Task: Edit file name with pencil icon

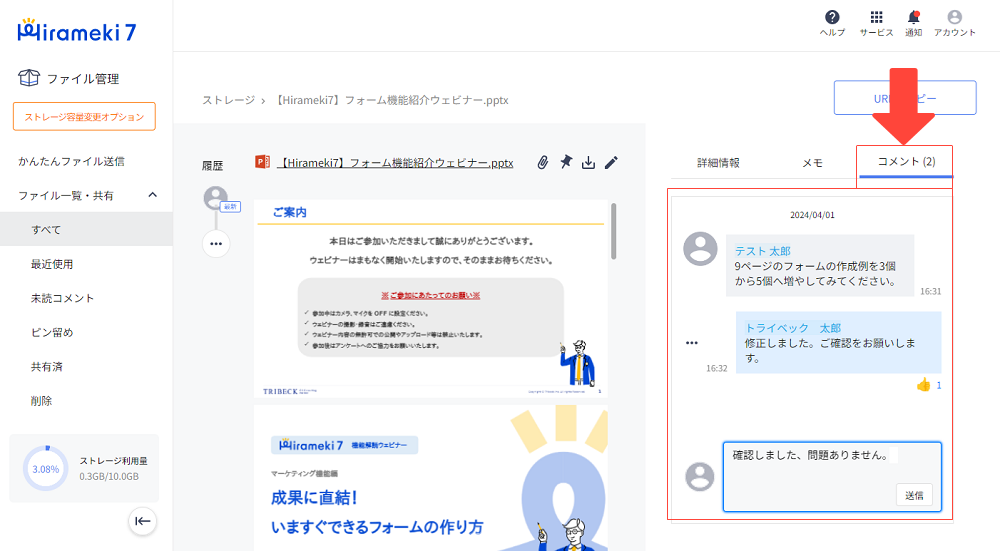Action: [611, 163]
